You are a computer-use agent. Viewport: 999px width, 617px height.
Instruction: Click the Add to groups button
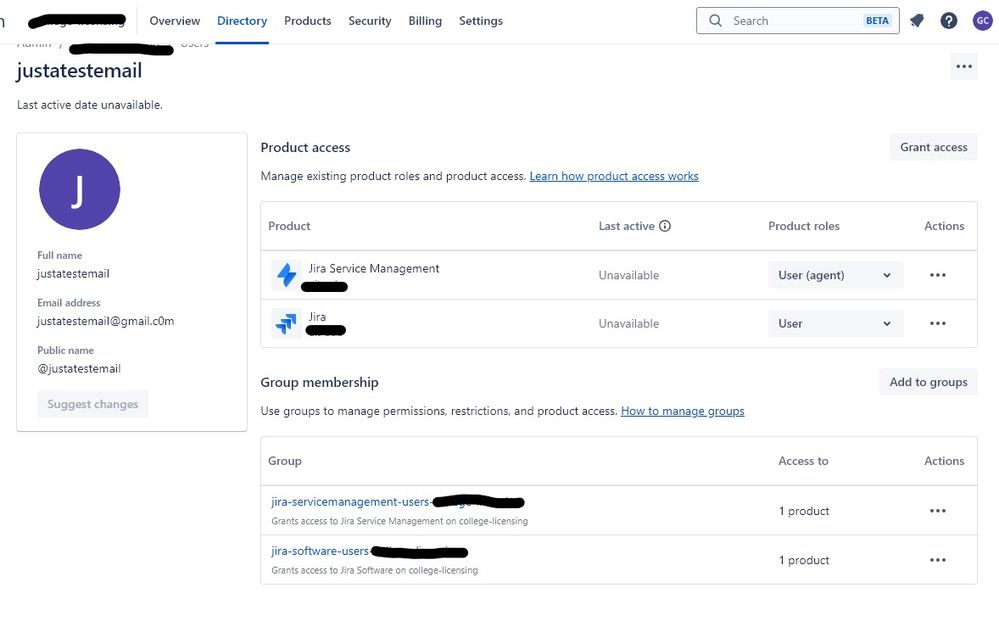928,382
